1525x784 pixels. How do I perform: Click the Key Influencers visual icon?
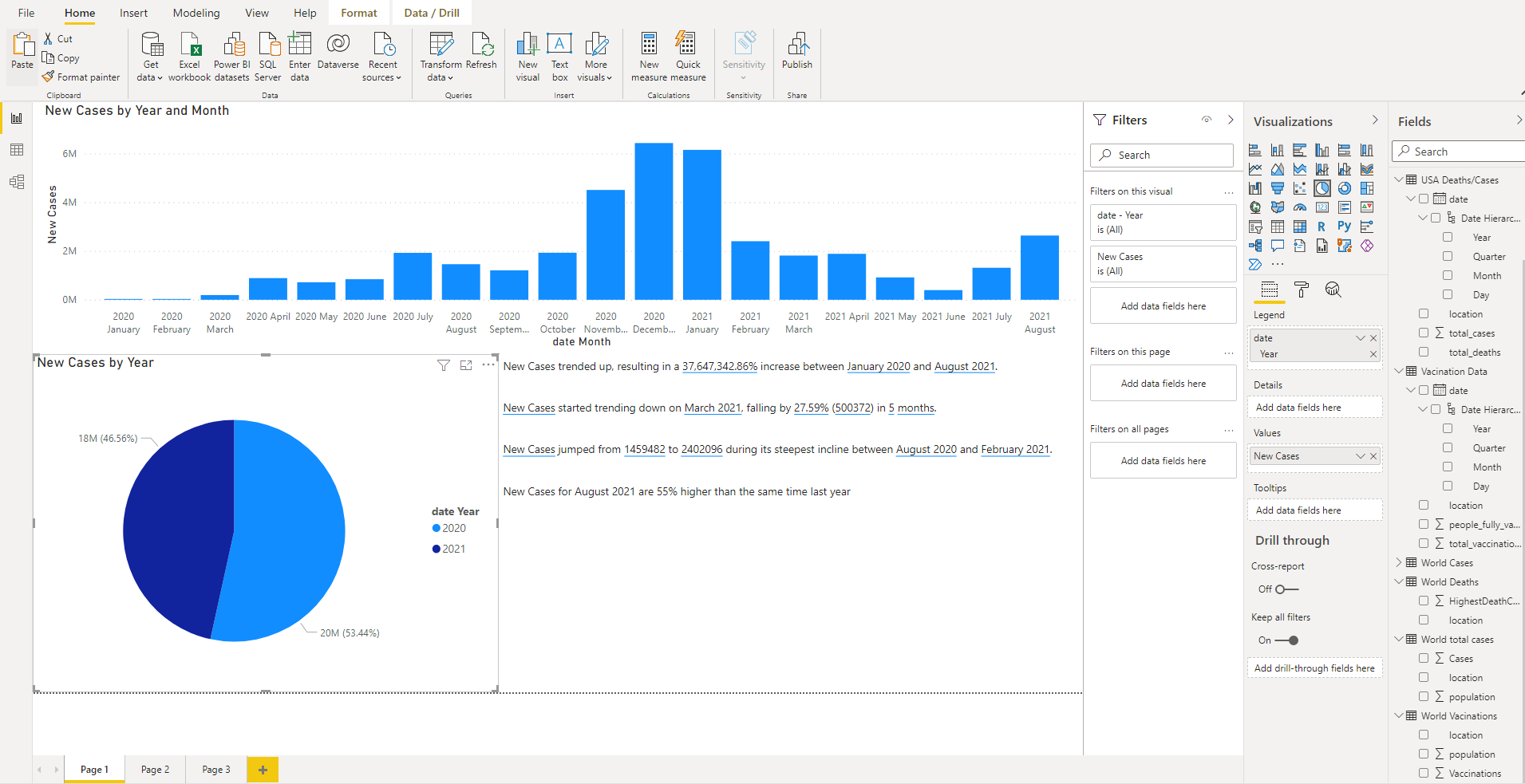tap(1255, 246)
